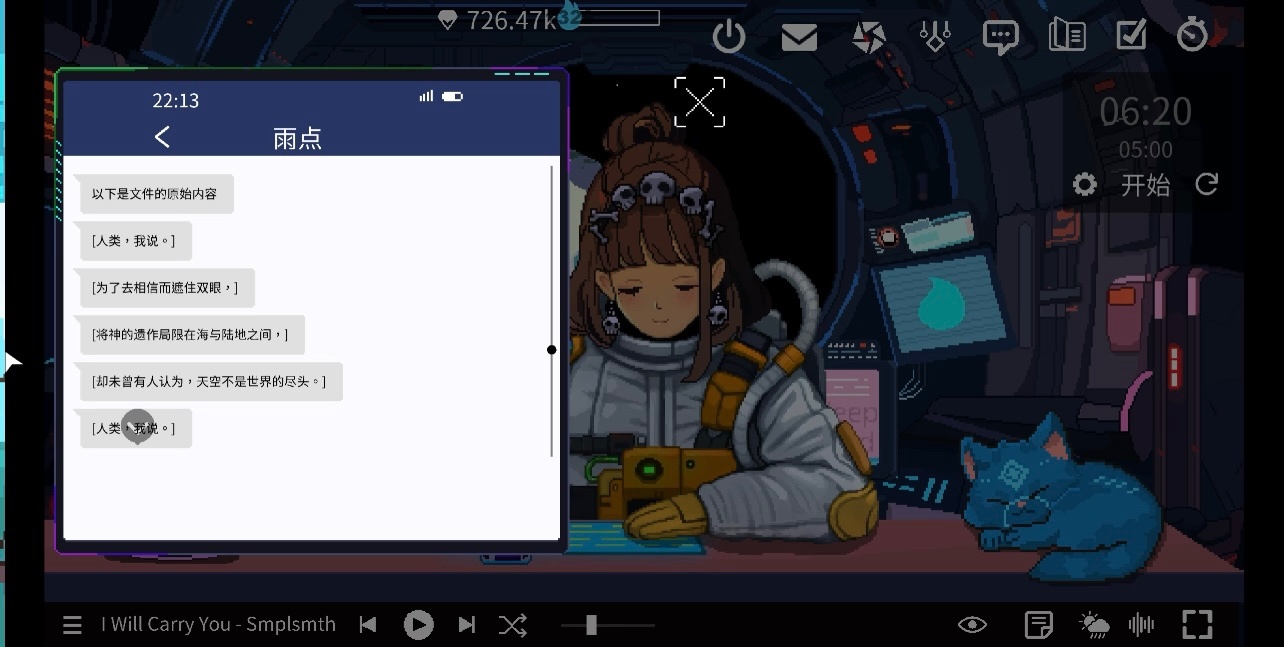
Task: Click the 726.47k gem counter
Action: click(x=497, y=19)
